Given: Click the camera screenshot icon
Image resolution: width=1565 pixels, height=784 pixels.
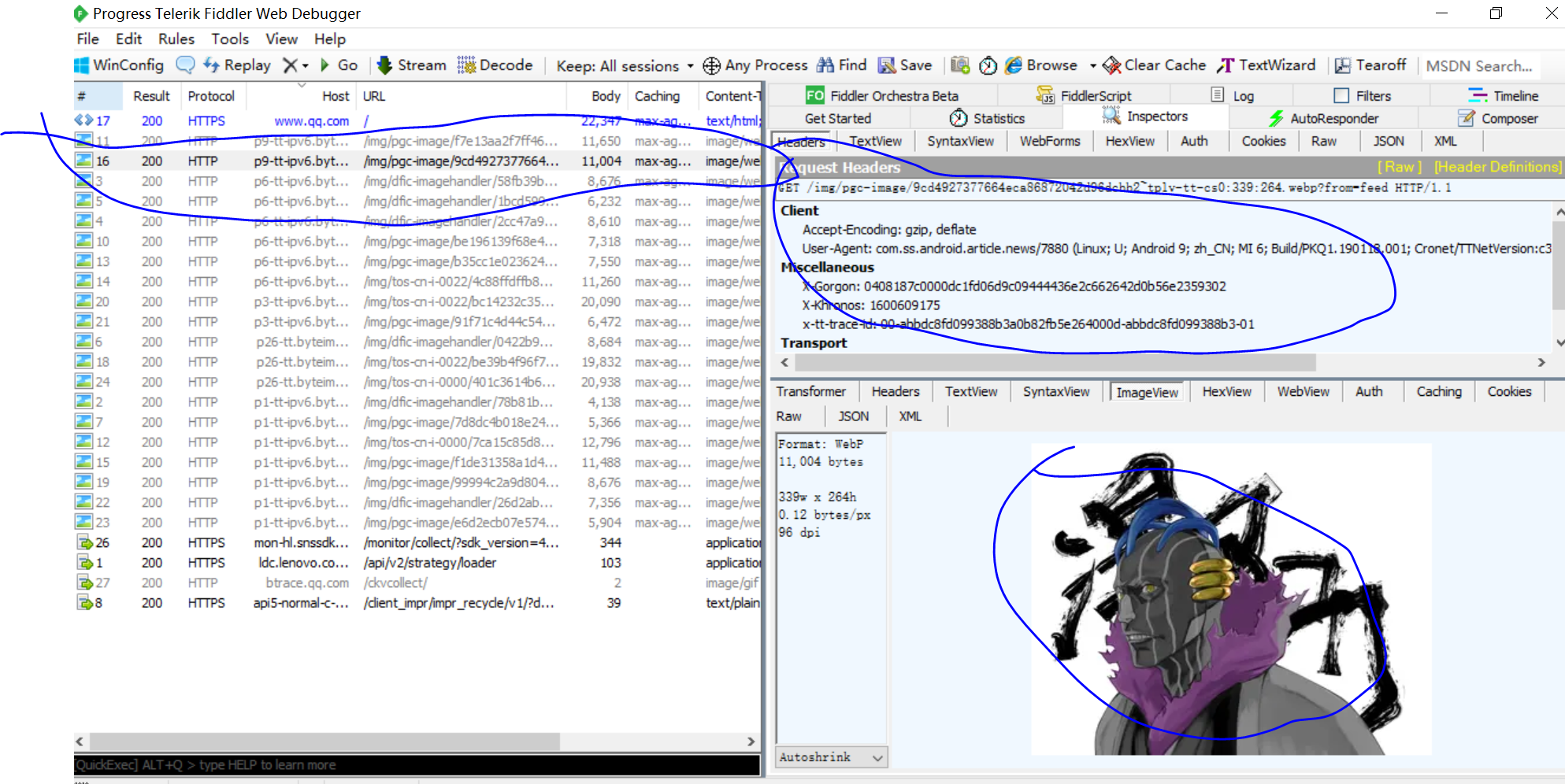Looking at the screenshot, I should pyautogui.click(x=960, y=65).
